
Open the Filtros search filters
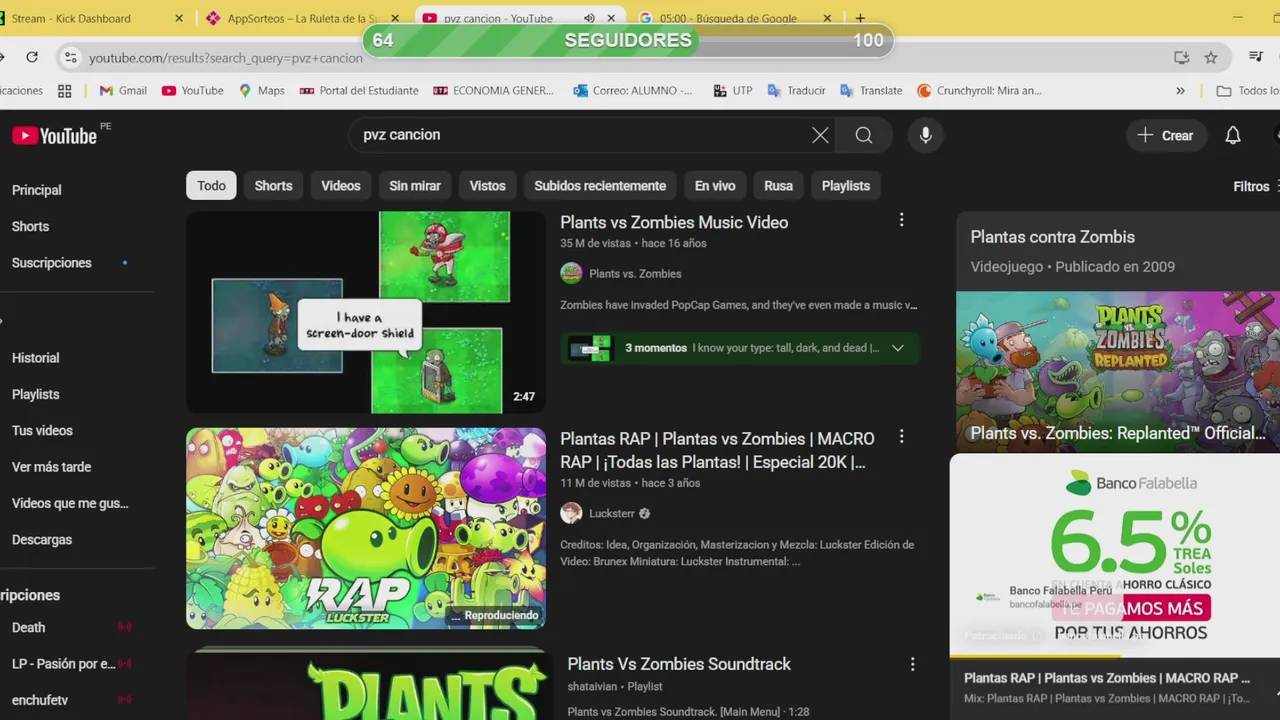tap(1256, 186)
